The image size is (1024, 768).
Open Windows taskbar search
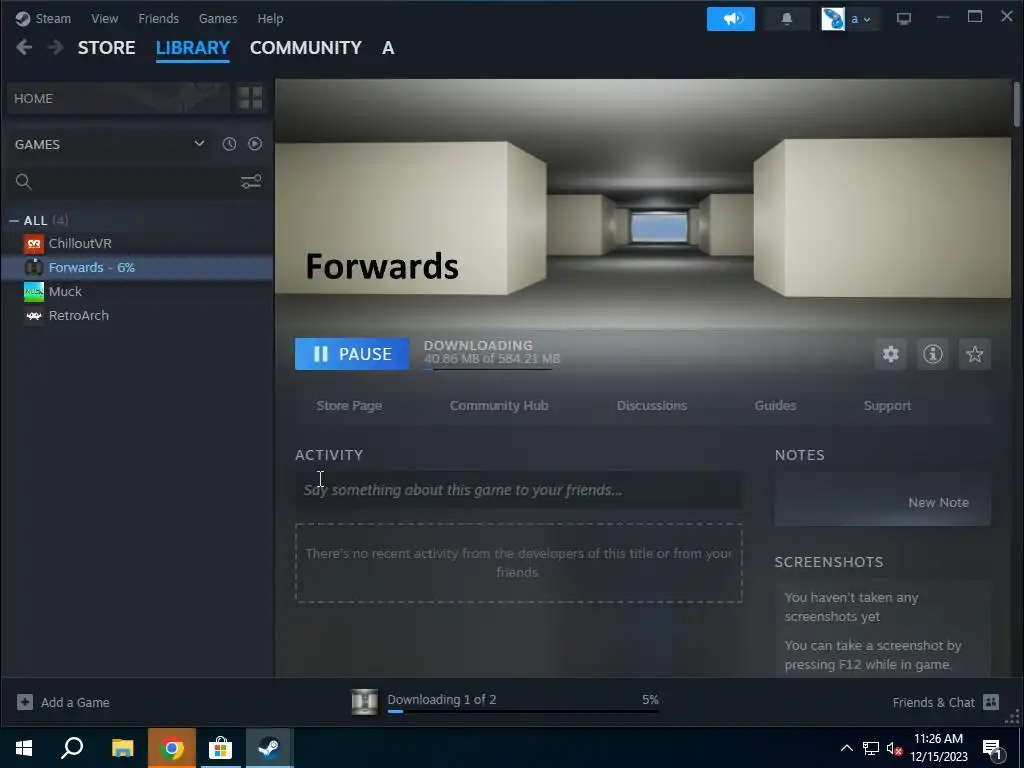pos(72,748)
